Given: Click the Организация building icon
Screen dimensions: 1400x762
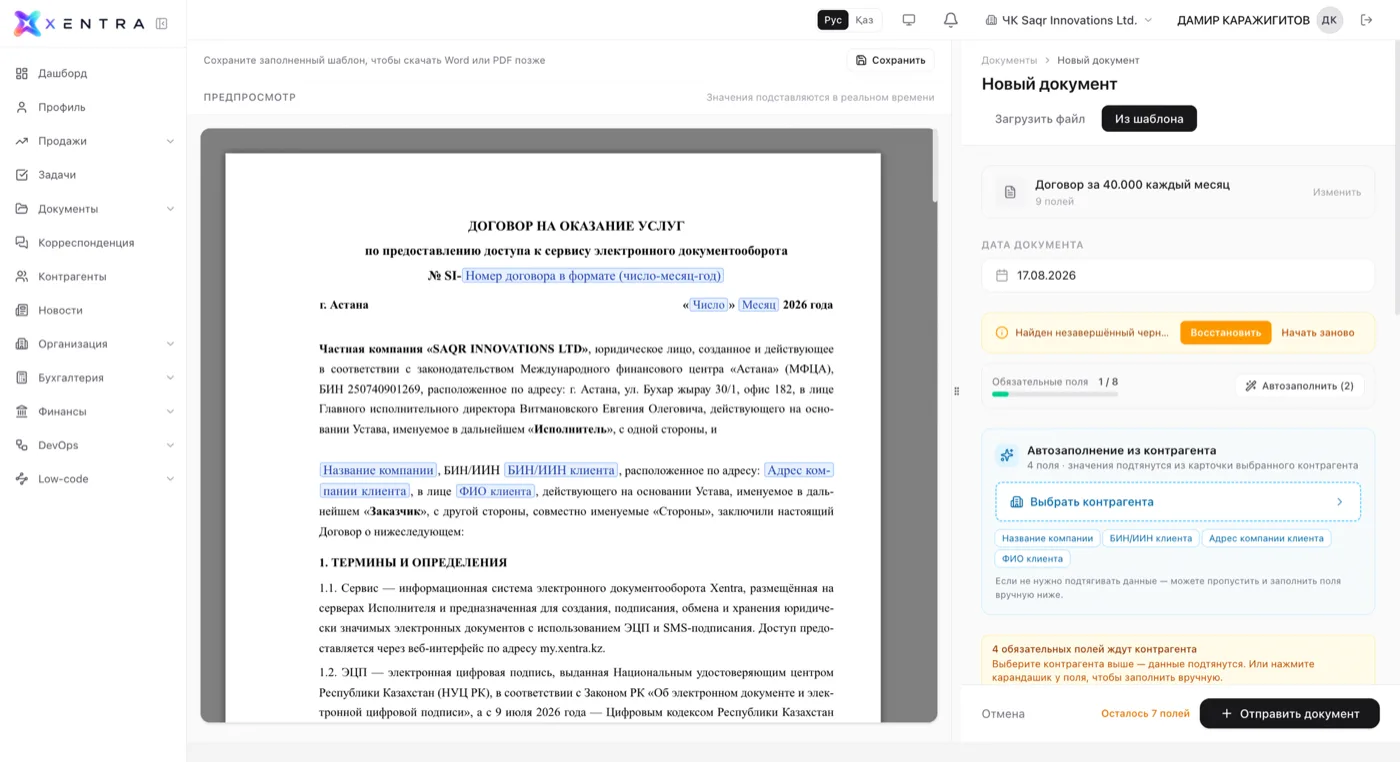Looking at the screenshot, I should coord(22,344).
